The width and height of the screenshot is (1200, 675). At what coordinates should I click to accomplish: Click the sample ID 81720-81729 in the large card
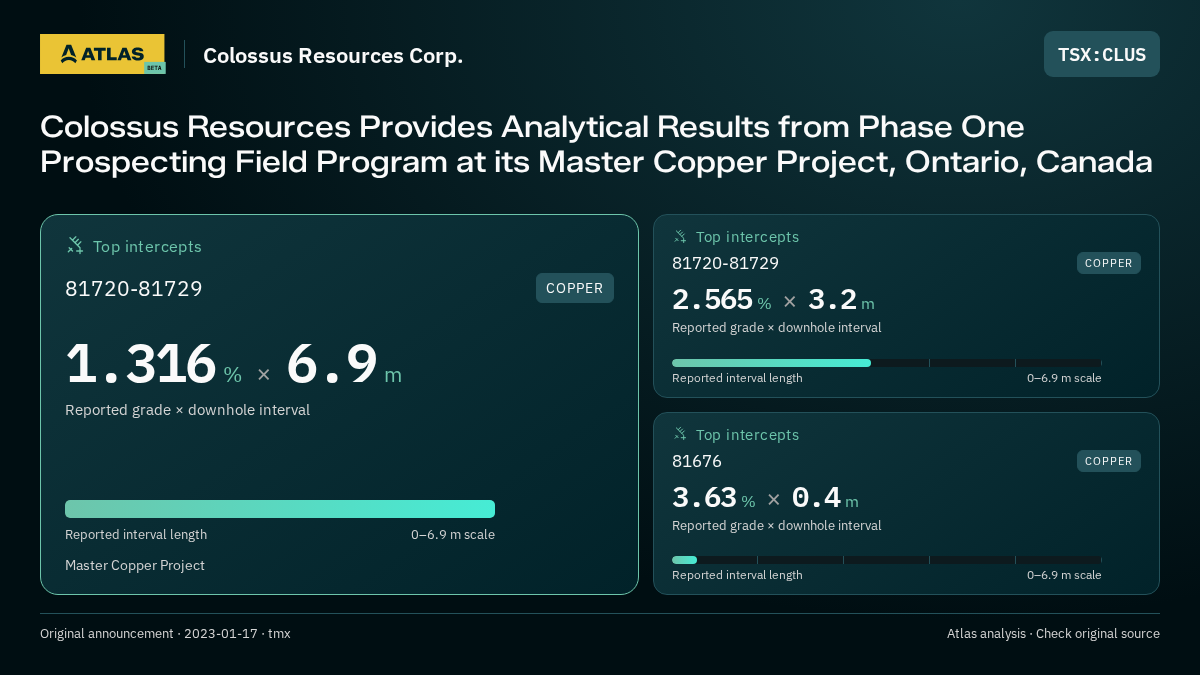click(134, 289)
